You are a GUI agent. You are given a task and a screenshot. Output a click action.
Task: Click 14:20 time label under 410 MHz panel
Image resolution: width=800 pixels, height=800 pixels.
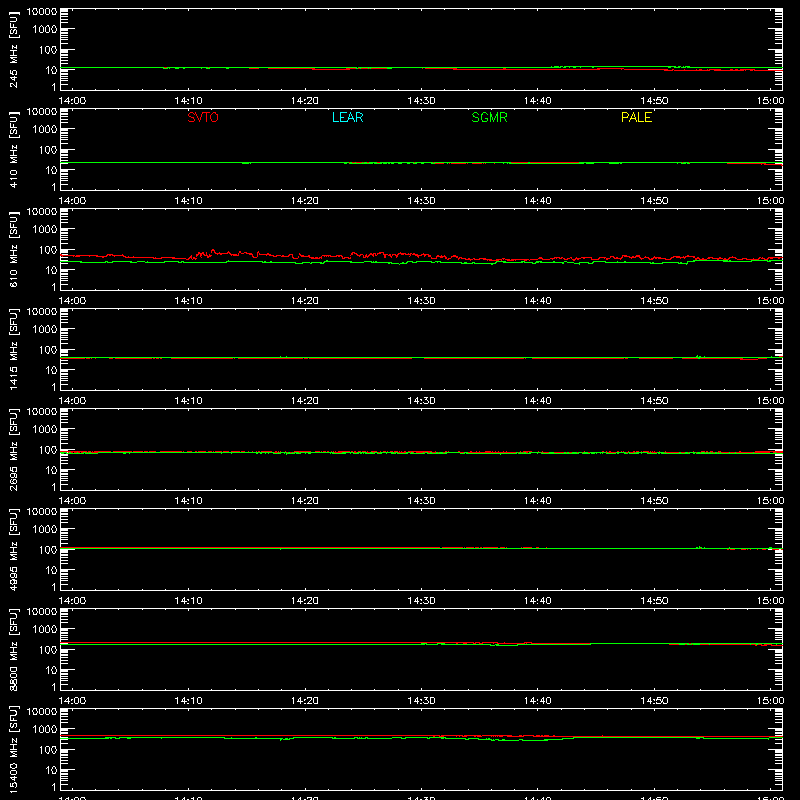coord(305,201)
